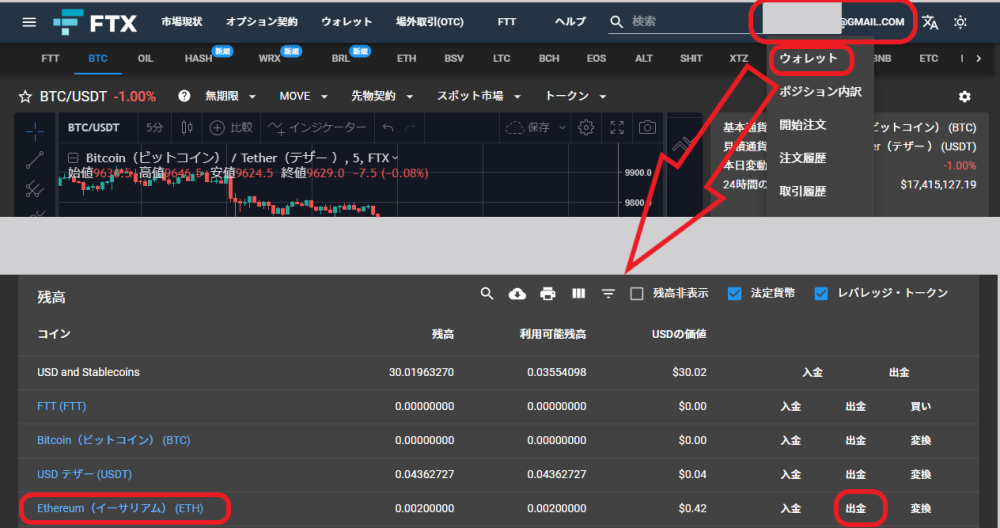Favorite BTC/USDT with the star icon
The width and height of the screenshot is (1000, 528).
click(25, 96)
